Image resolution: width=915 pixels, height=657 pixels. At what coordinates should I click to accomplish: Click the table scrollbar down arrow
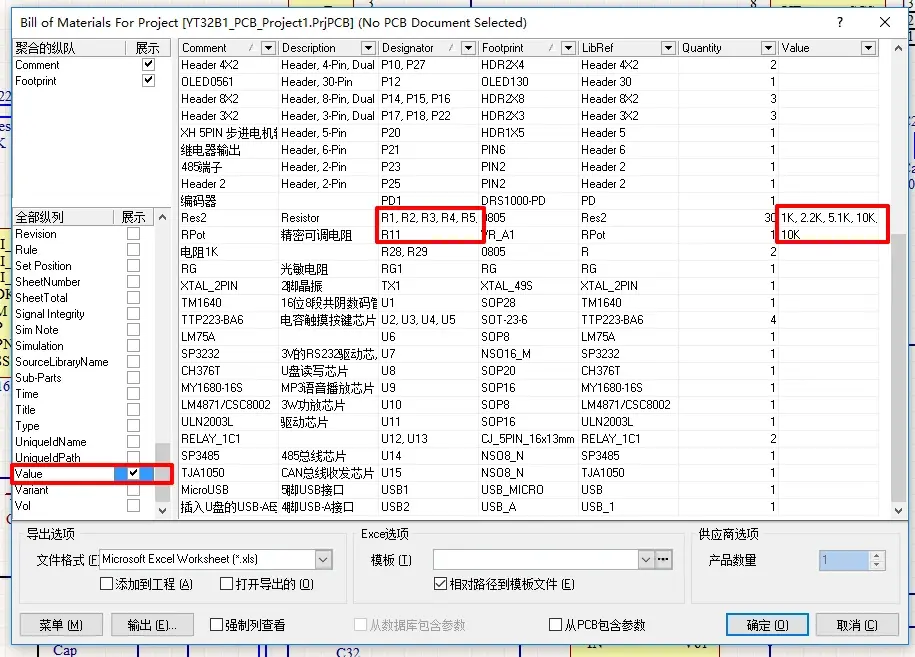(x=898, y=510)
